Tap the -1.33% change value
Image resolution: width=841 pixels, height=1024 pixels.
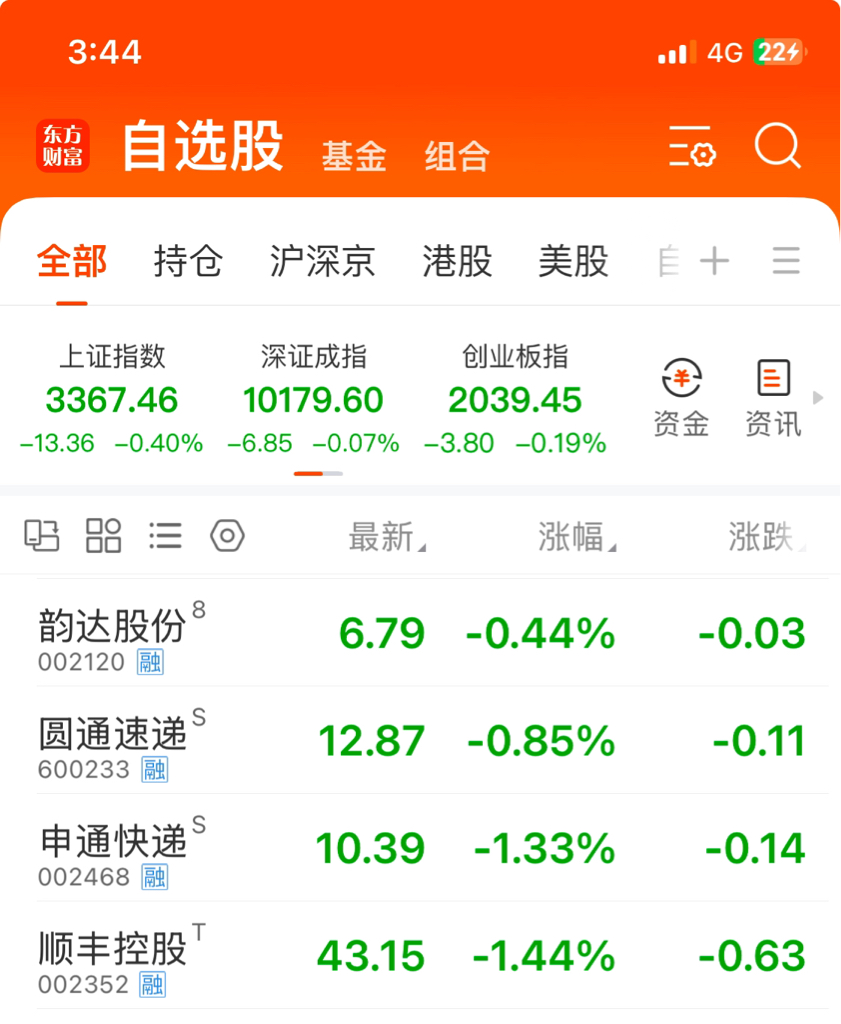point(545,848)
